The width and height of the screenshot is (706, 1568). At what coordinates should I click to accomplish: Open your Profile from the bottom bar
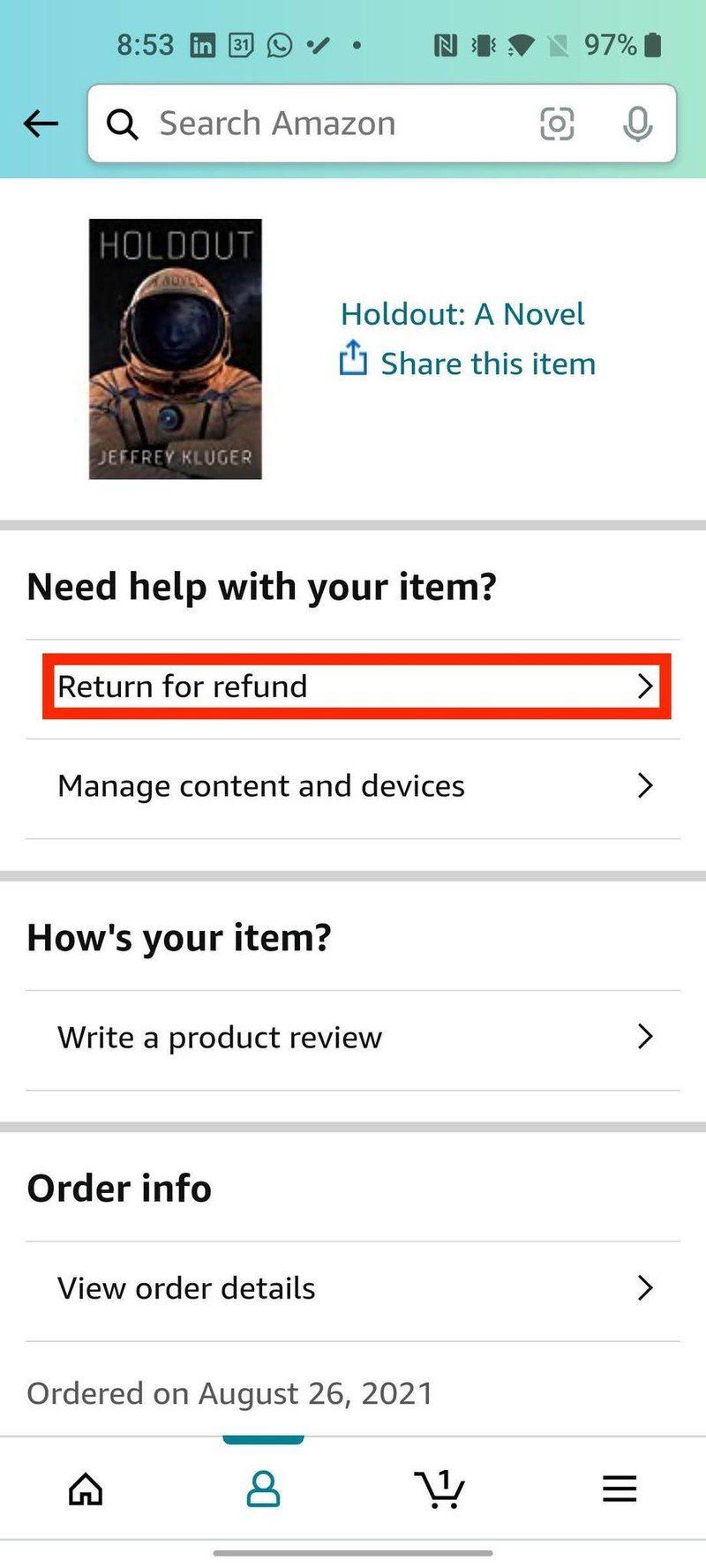coord(263,1489)
